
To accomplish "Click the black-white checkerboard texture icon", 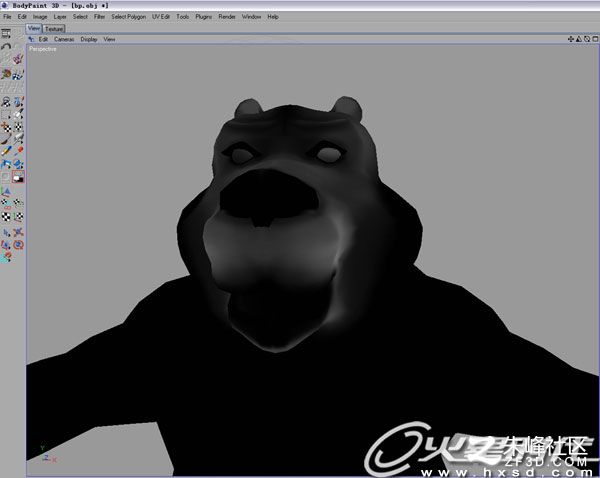I will [x=6, y=217].
